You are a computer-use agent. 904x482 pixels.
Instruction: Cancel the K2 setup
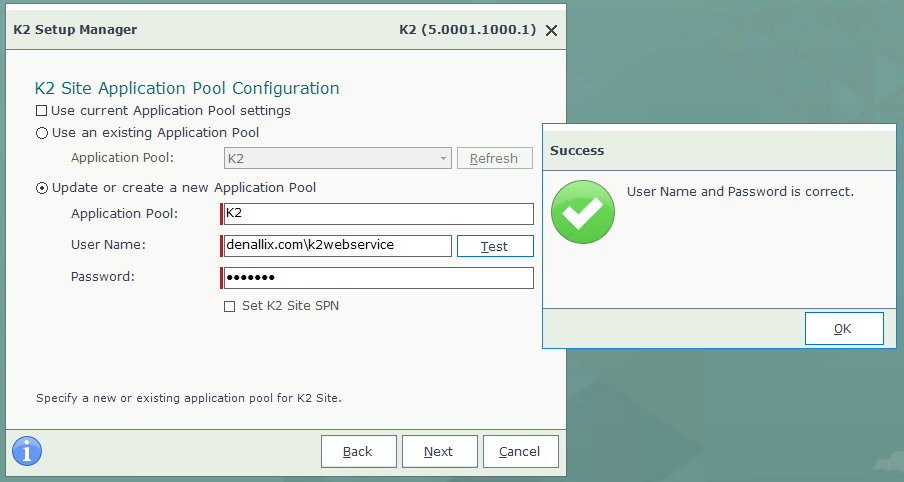click(x=521, y=451)
